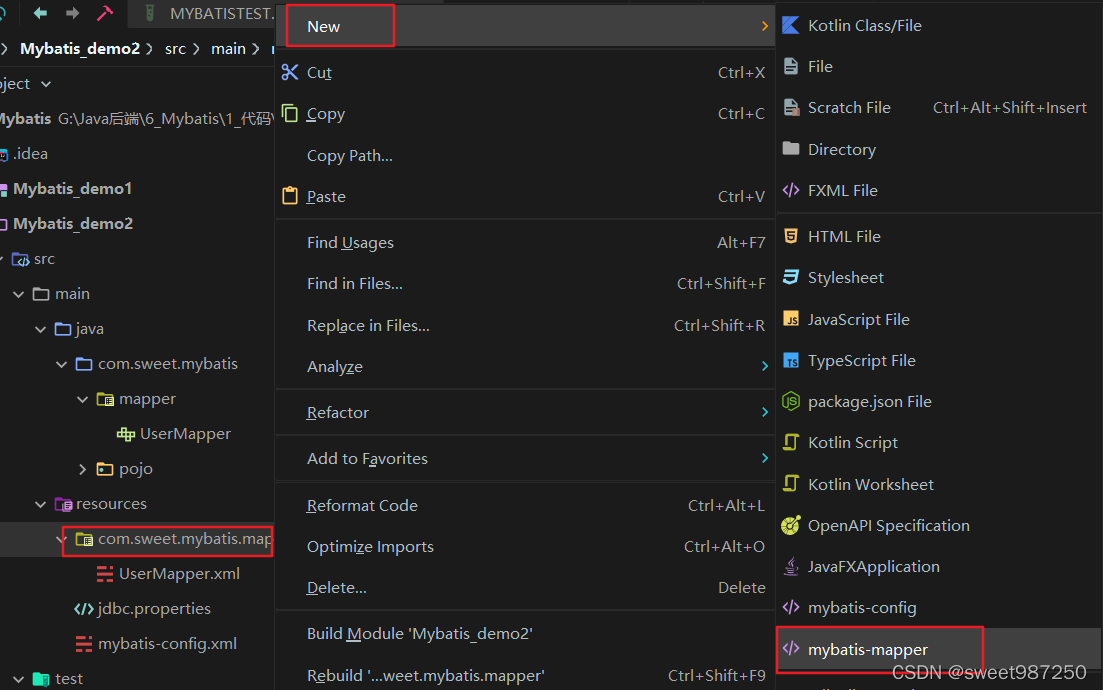Collapse the main folder node
The width and height of the screenshot is (1103, 690).
pos(19,294)
